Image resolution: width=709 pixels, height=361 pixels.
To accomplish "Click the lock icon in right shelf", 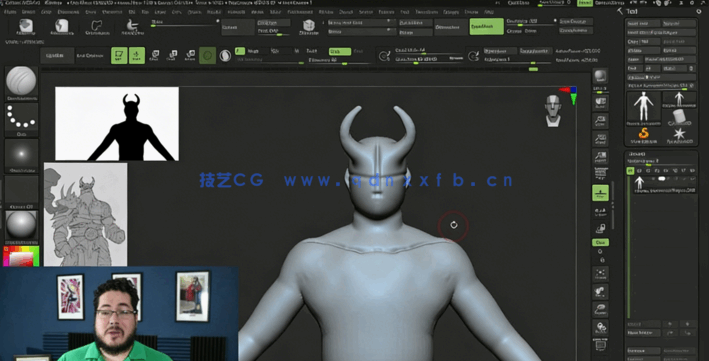I will [600, 228].
